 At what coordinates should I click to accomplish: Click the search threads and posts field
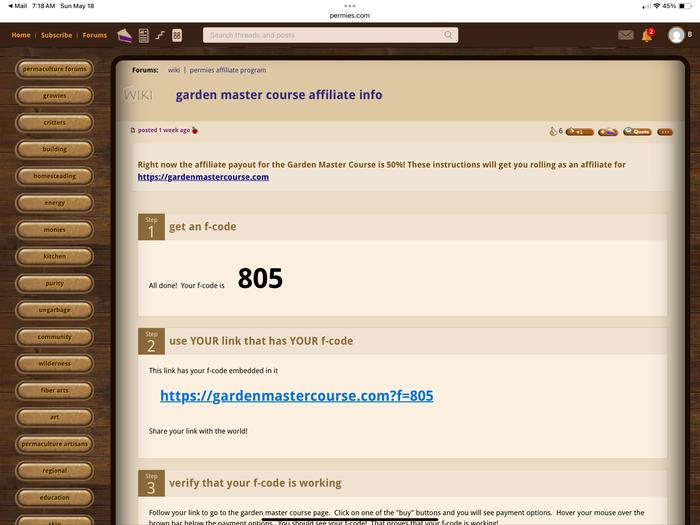pyautogui.click(x=325, y=35)
